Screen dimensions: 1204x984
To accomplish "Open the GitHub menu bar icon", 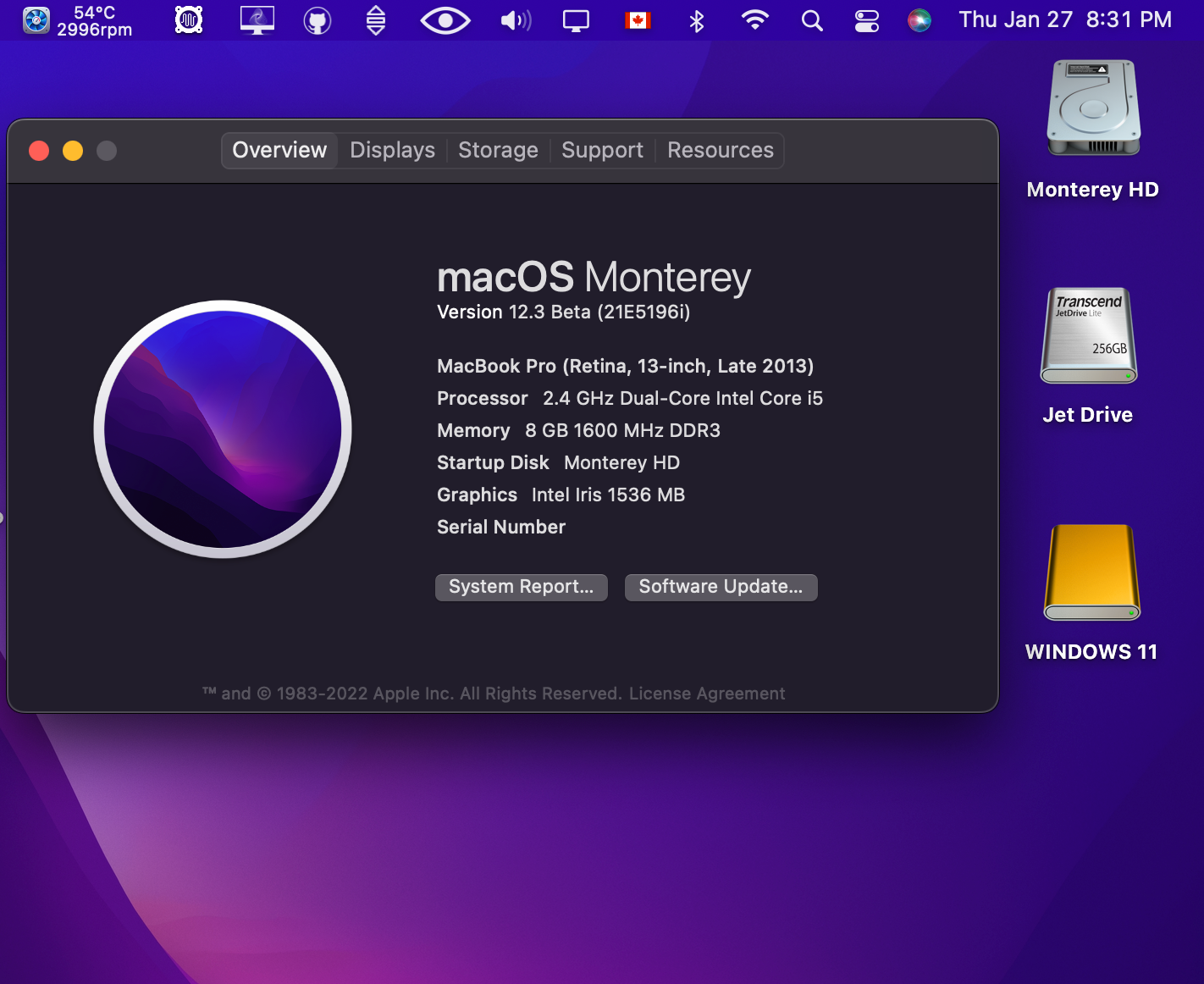I will pos(318,21).
